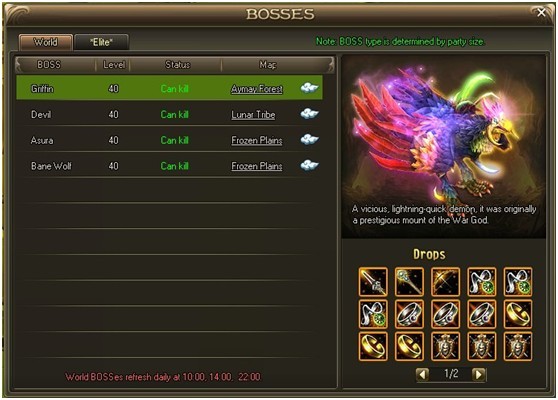Click the first silver ring drop icon
Image resolution: width=558 pixels, height=400 pixels.
[x=409, y=314]
